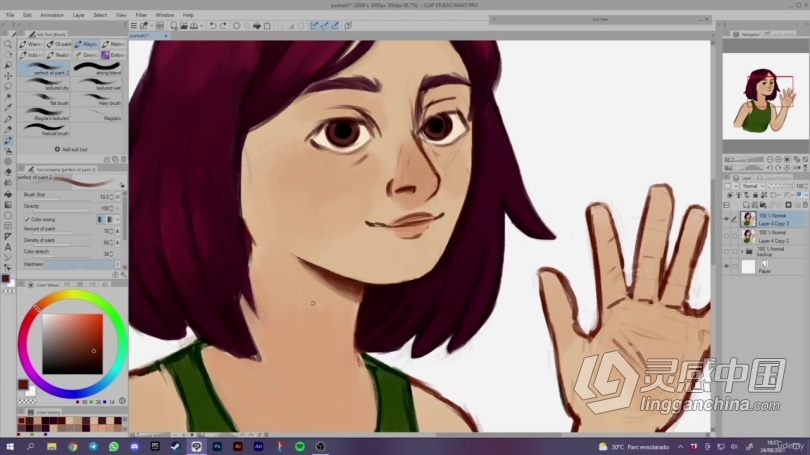The height and width of the screenshot is (455, 810).
Task: Show Layer 4 Copy 2 visibility eye
Action: point(727,237)
